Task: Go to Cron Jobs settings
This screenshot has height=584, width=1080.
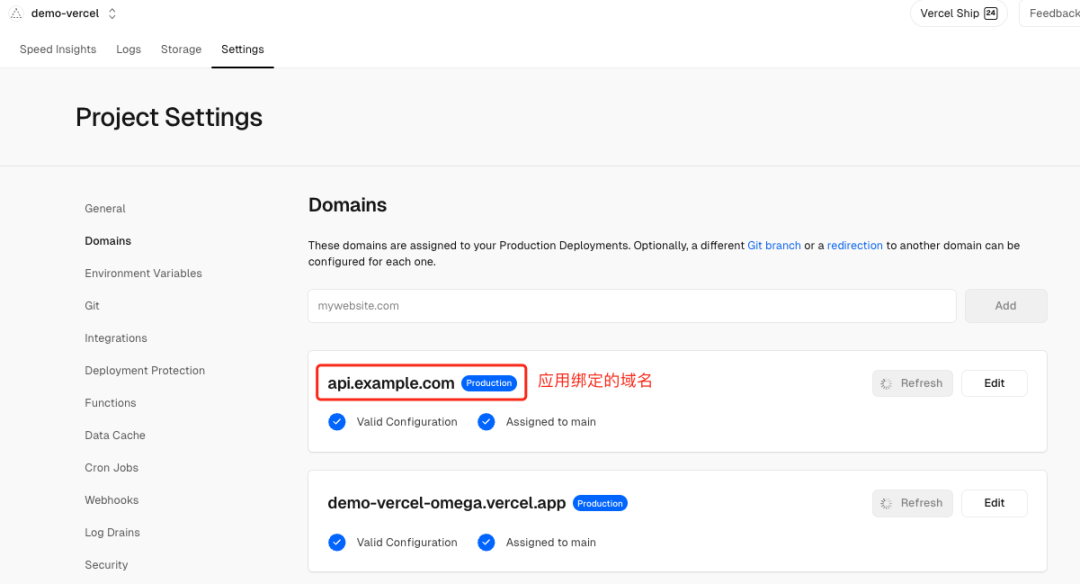Action: 112,467
